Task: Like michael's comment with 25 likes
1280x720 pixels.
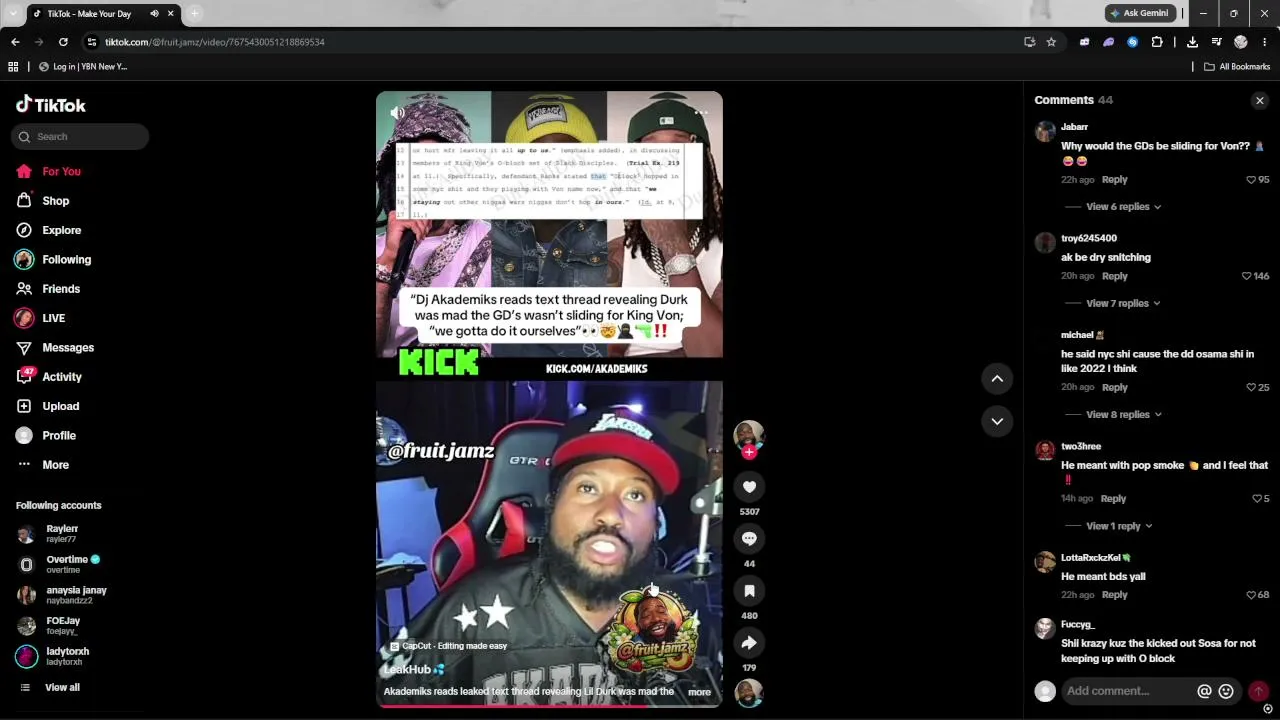Action: tap(1251, 387)
